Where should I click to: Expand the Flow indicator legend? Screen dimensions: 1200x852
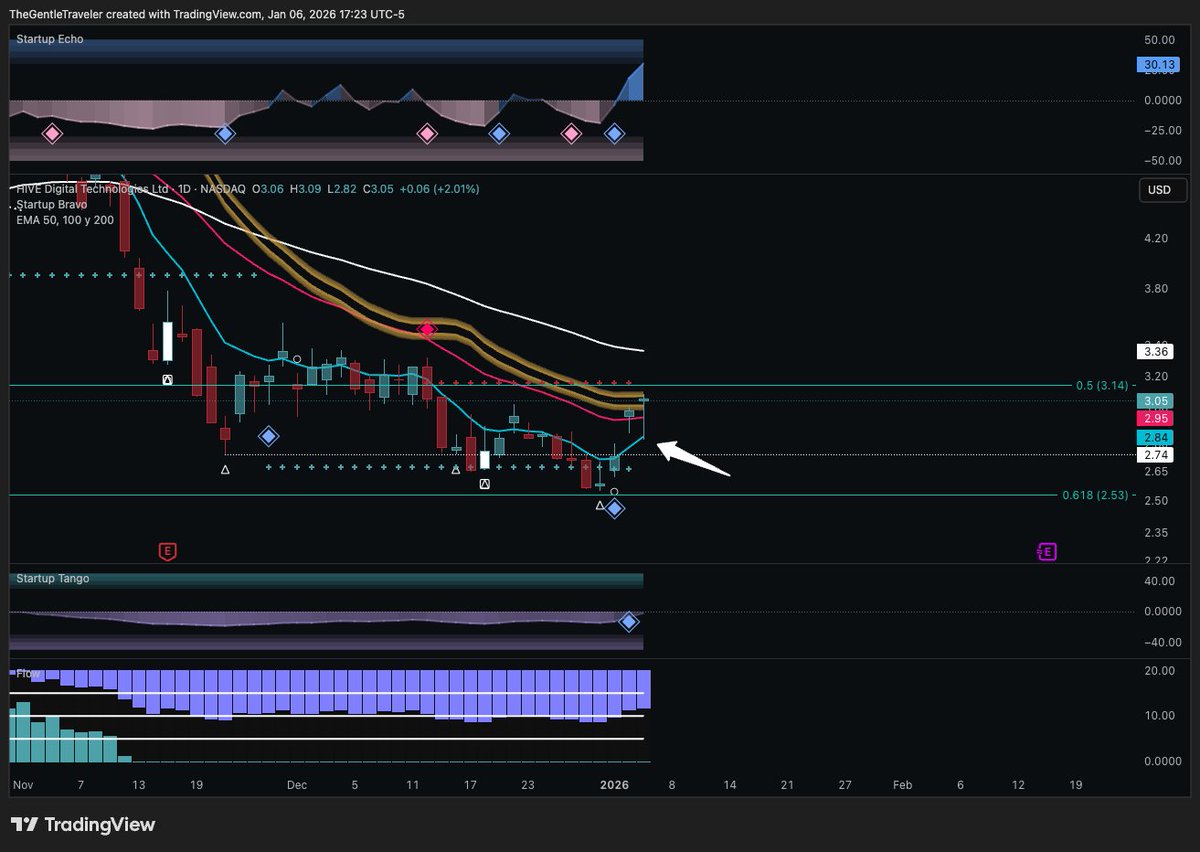[x=29, y=674]
